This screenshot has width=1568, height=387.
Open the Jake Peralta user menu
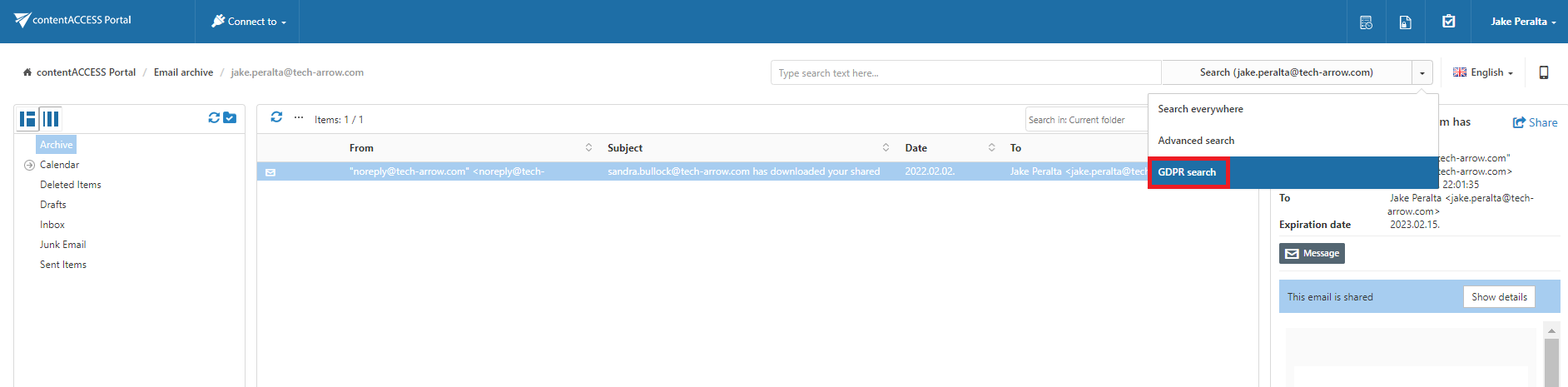click(1523, 22)
